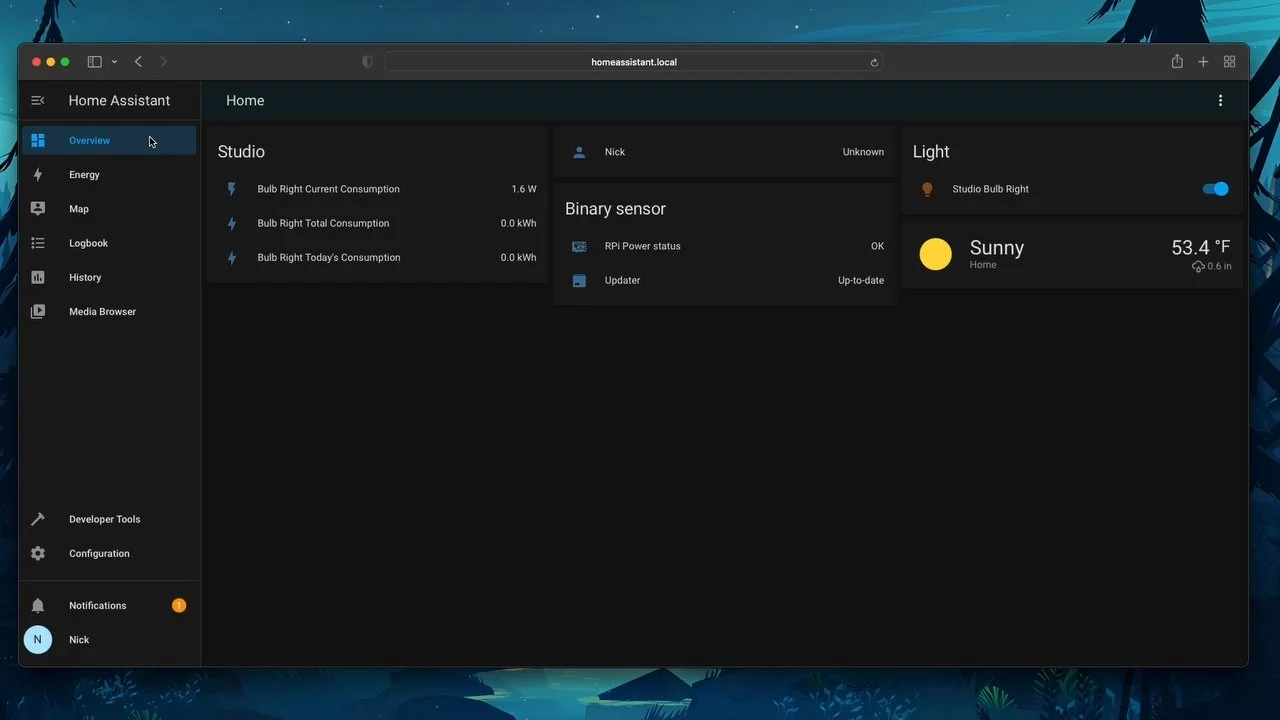Click the 1.6 W value
1280x720 pixels.
524,189
